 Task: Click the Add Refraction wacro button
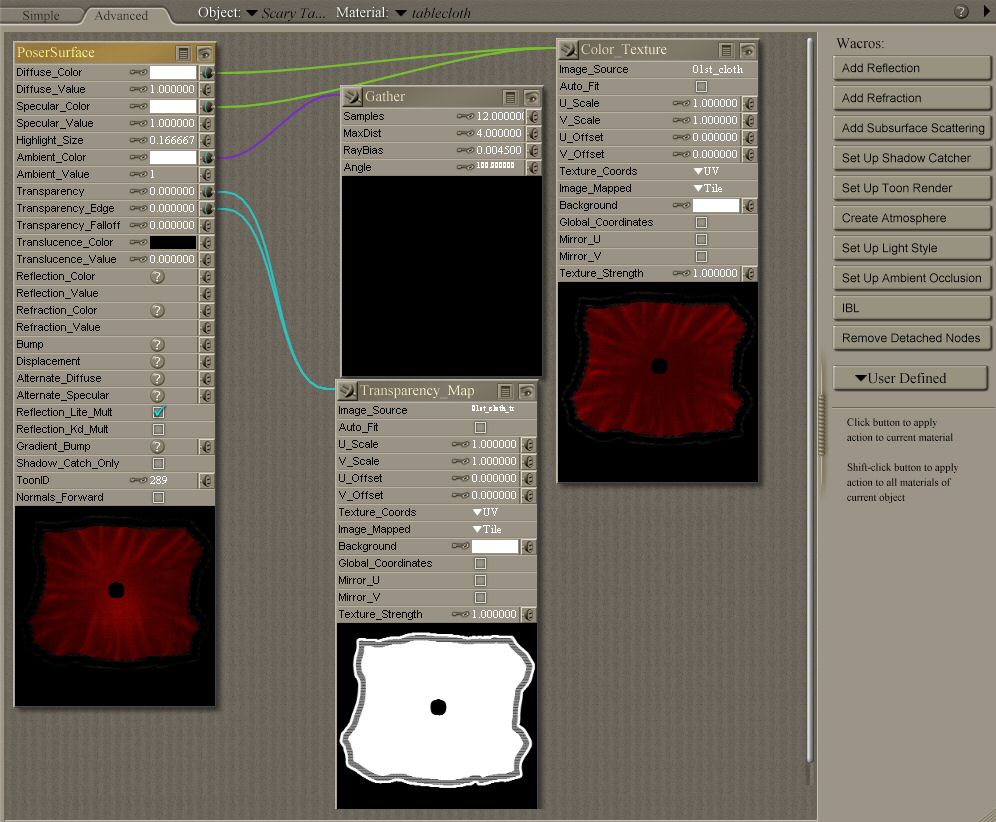pyautogui.click(x=912, y=98)
